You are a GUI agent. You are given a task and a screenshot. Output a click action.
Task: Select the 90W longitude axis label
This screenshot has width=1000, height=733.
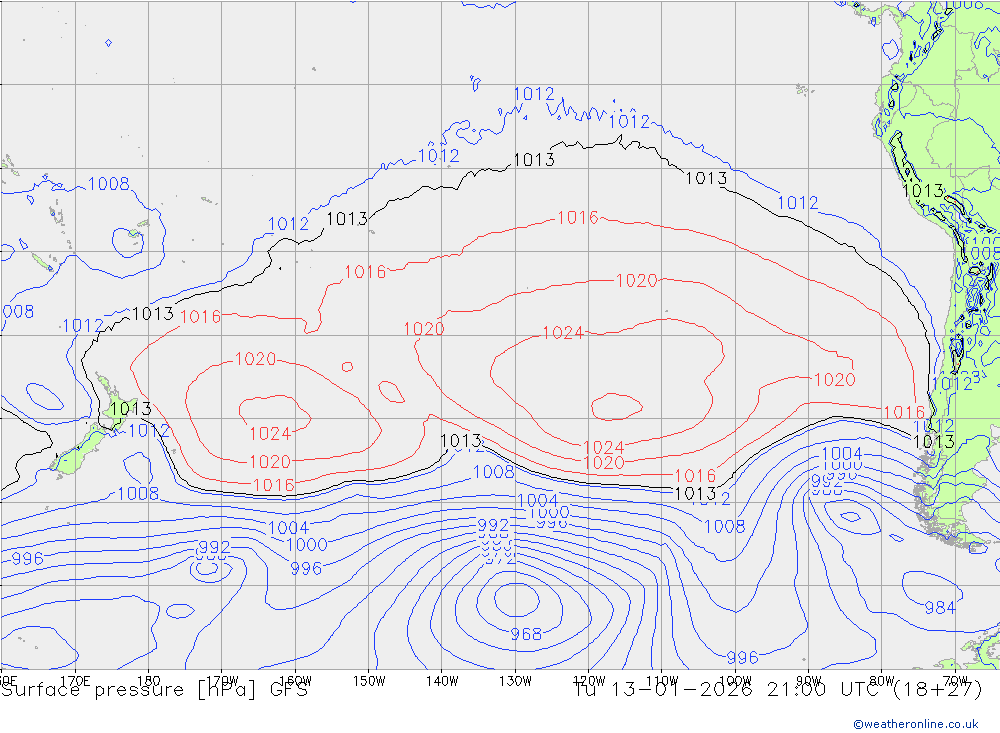809,681
